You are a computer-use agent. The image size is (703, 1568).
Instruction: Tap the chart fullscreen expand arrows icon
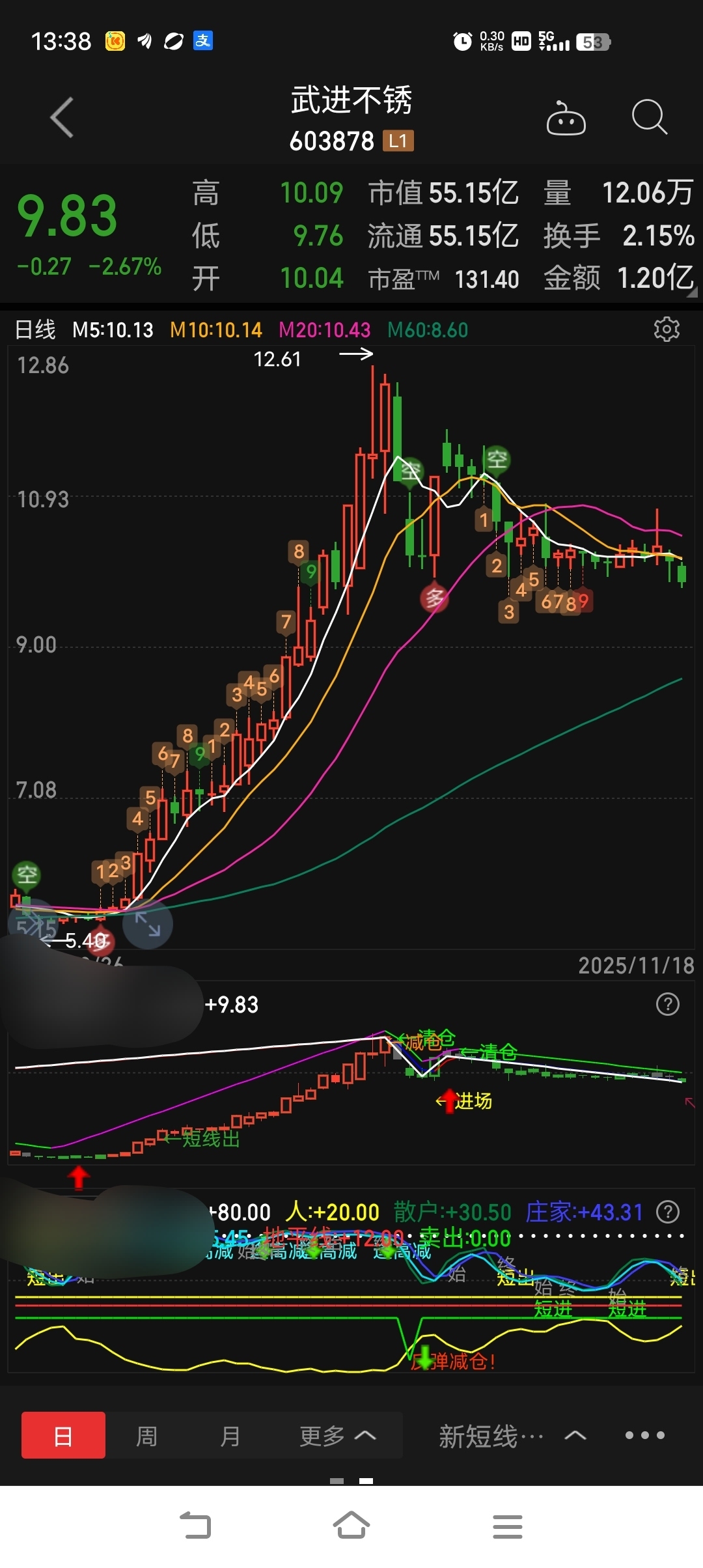[x=148, y=923]
